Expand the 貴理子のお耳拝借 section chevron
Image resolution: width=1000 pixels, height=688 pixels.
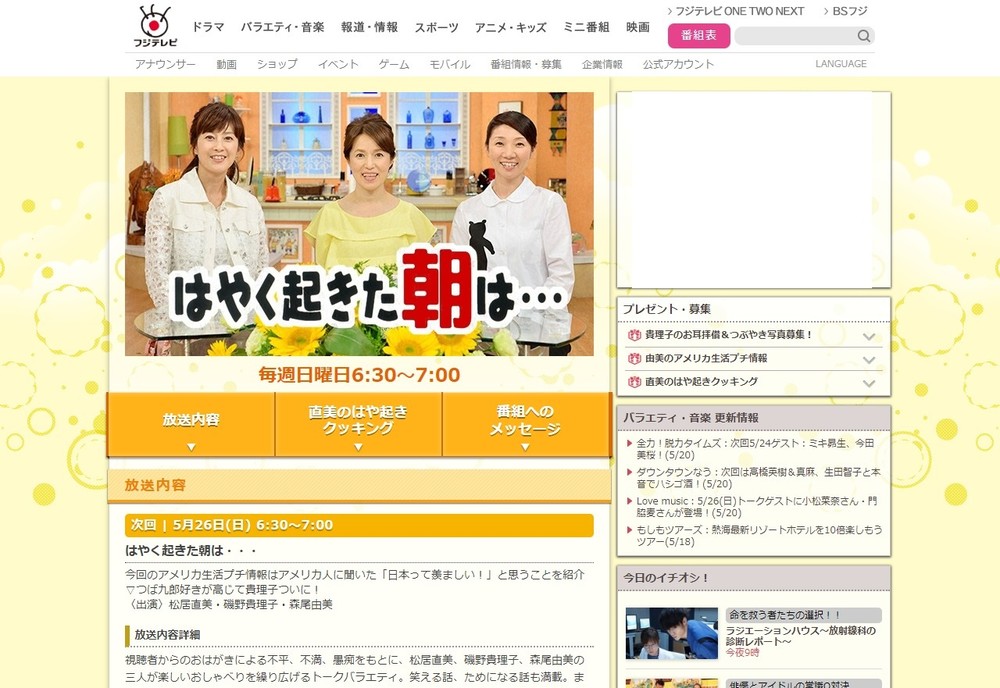(x=869, y=336)
